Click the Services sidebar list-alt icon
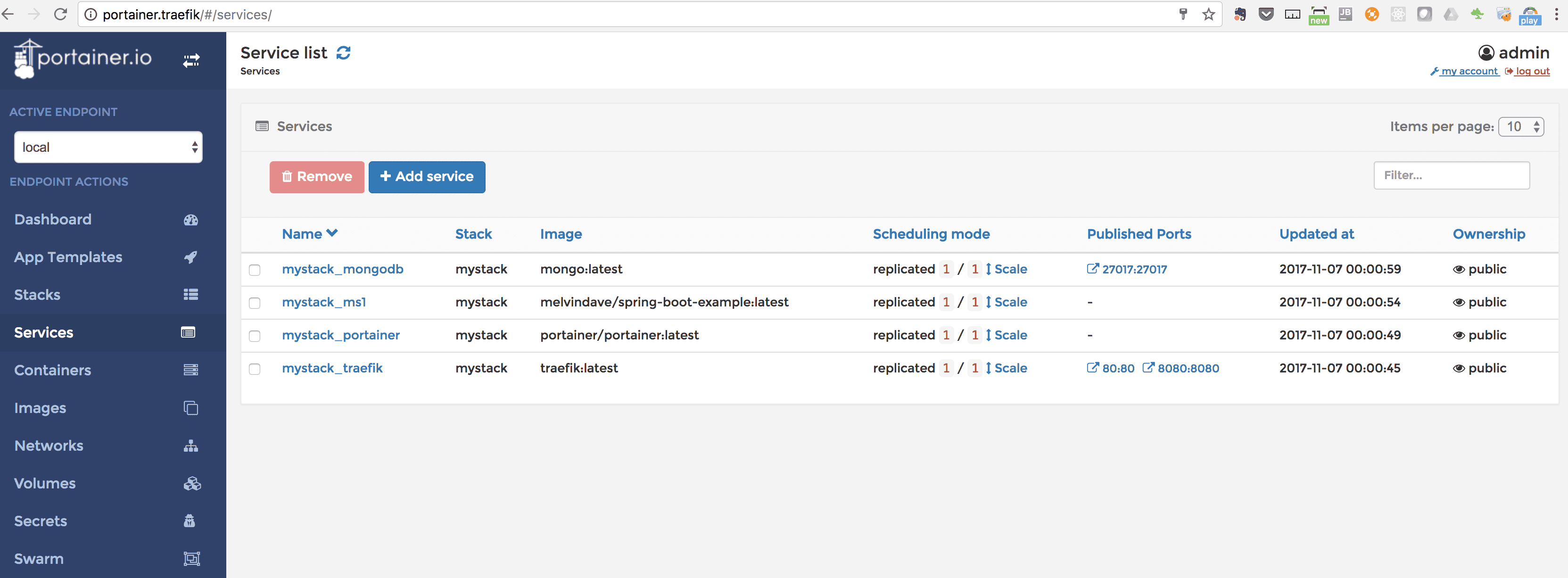Viewport: 1568px width, 578px height. coord(188,332)
